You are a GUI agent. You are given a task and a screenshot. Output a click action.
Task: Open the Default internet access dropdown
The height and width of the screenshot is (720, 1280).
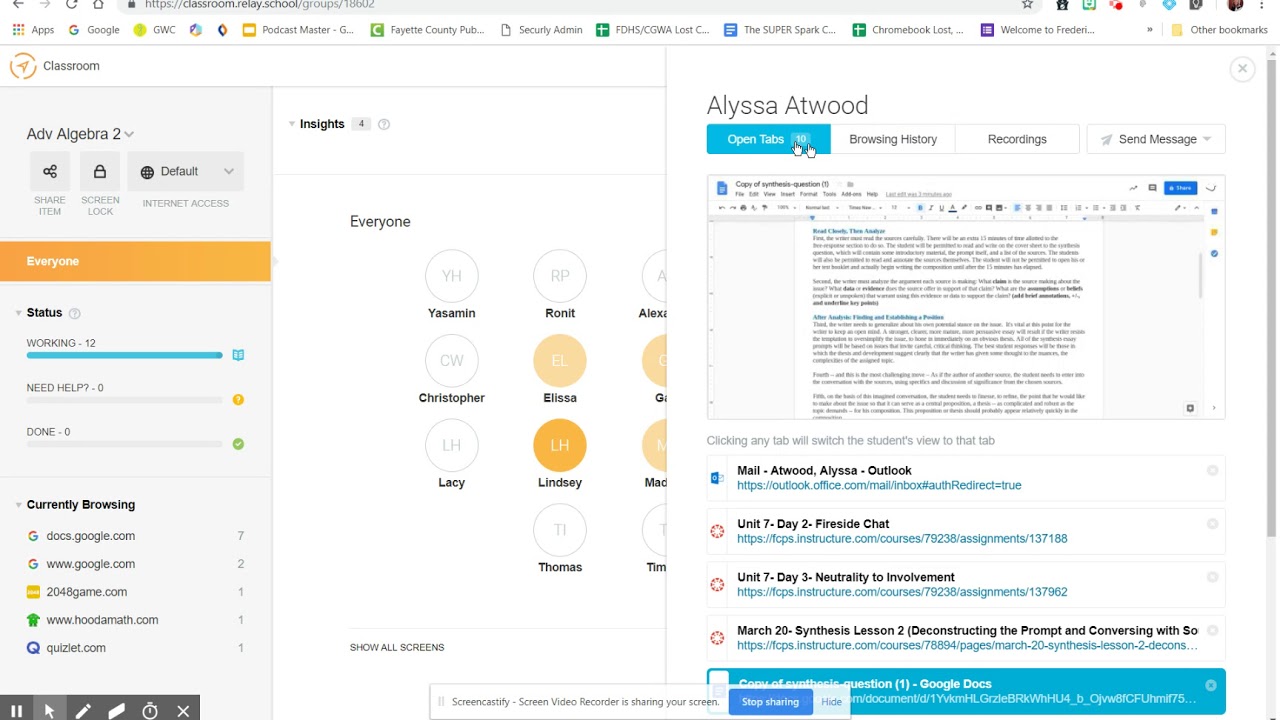186,172
